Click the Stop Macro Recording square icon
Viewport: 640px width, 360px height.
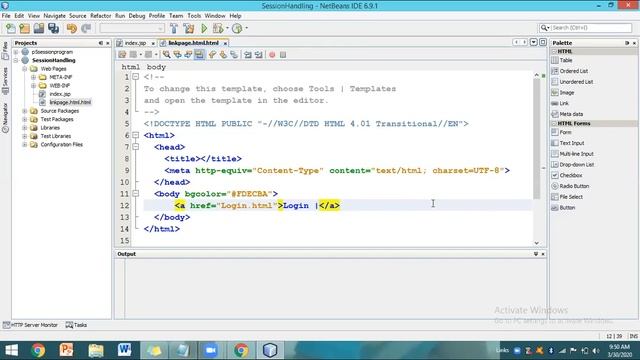click(283, 55)
